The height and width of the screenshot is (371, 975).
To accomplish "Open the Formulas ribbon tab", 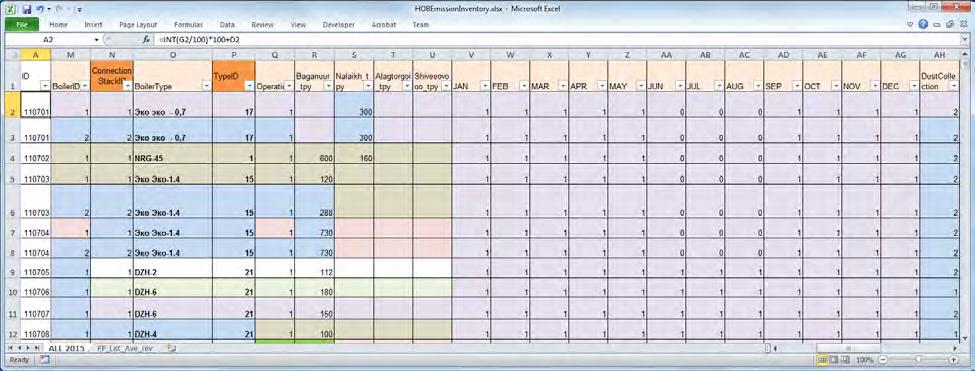I will [188, 25].
